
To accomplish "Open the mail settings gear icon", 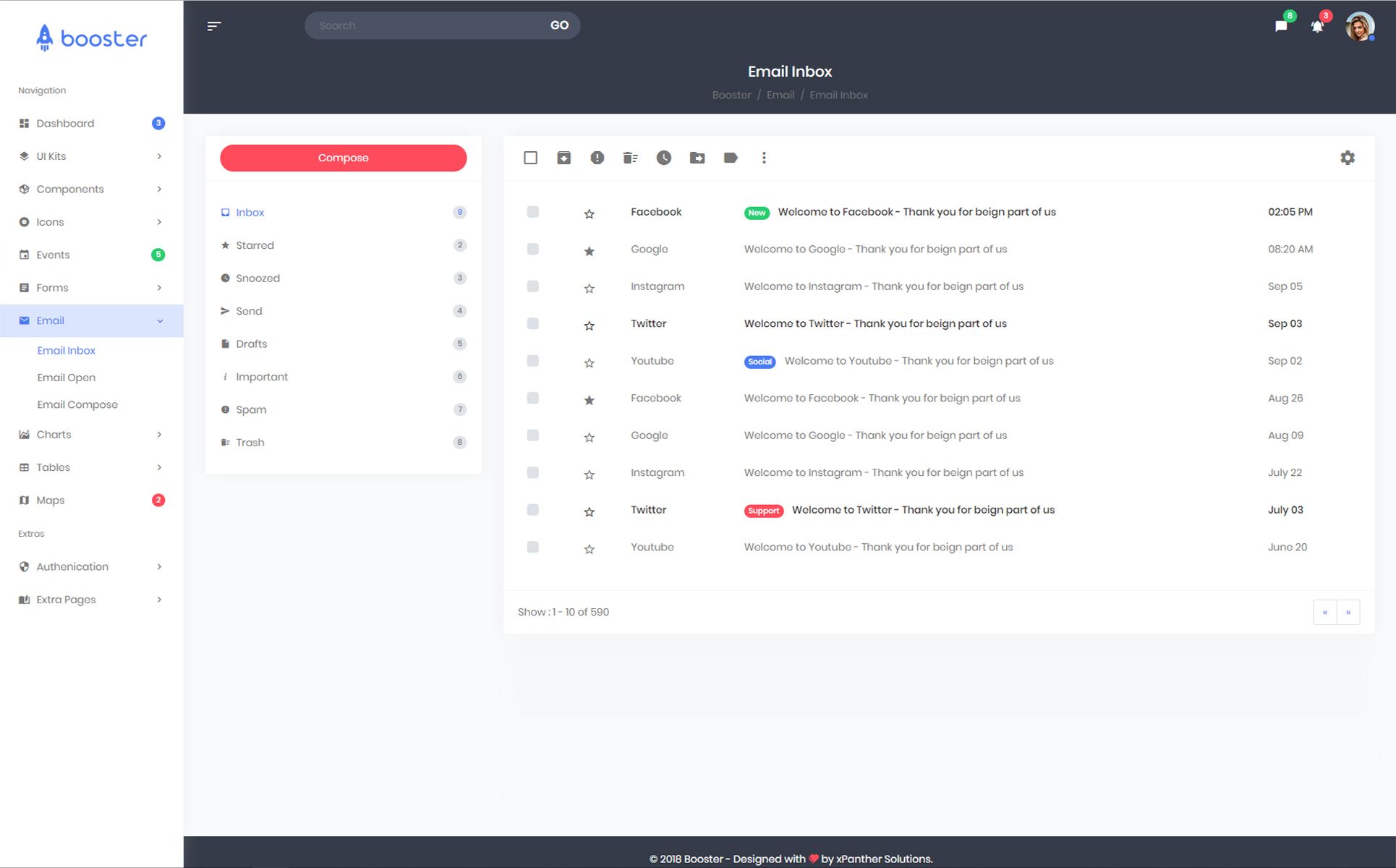I will pos(1347,158).
